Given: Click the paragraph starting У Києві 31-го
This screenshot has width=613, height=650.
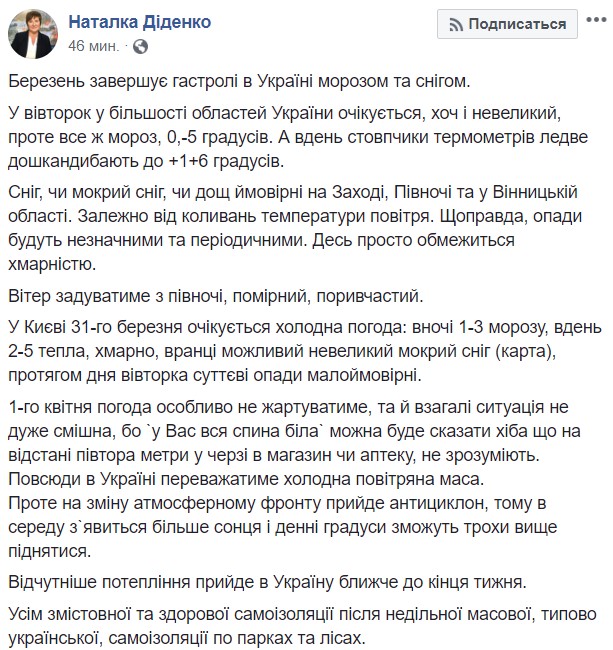Looking at the screenshot, I should pyautogui.click(x=305, y=352).
